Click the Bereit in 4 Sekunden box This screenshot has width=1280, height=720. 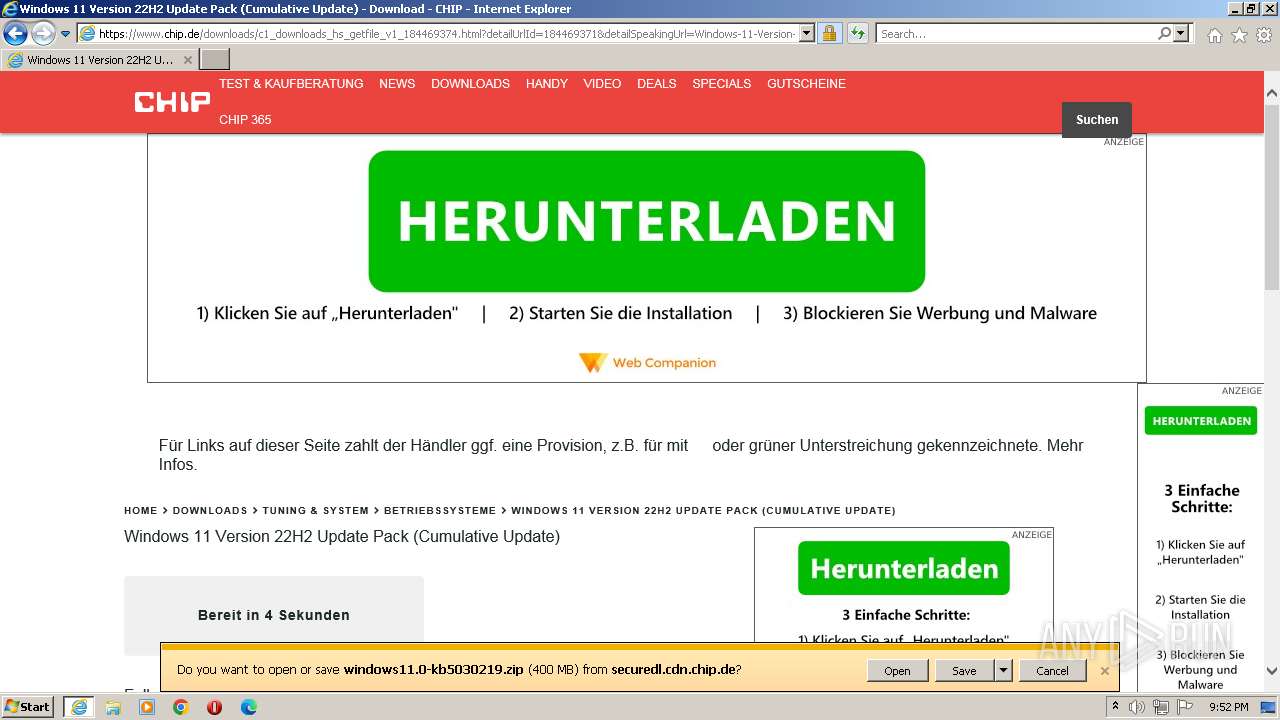(x=274, y=615)
